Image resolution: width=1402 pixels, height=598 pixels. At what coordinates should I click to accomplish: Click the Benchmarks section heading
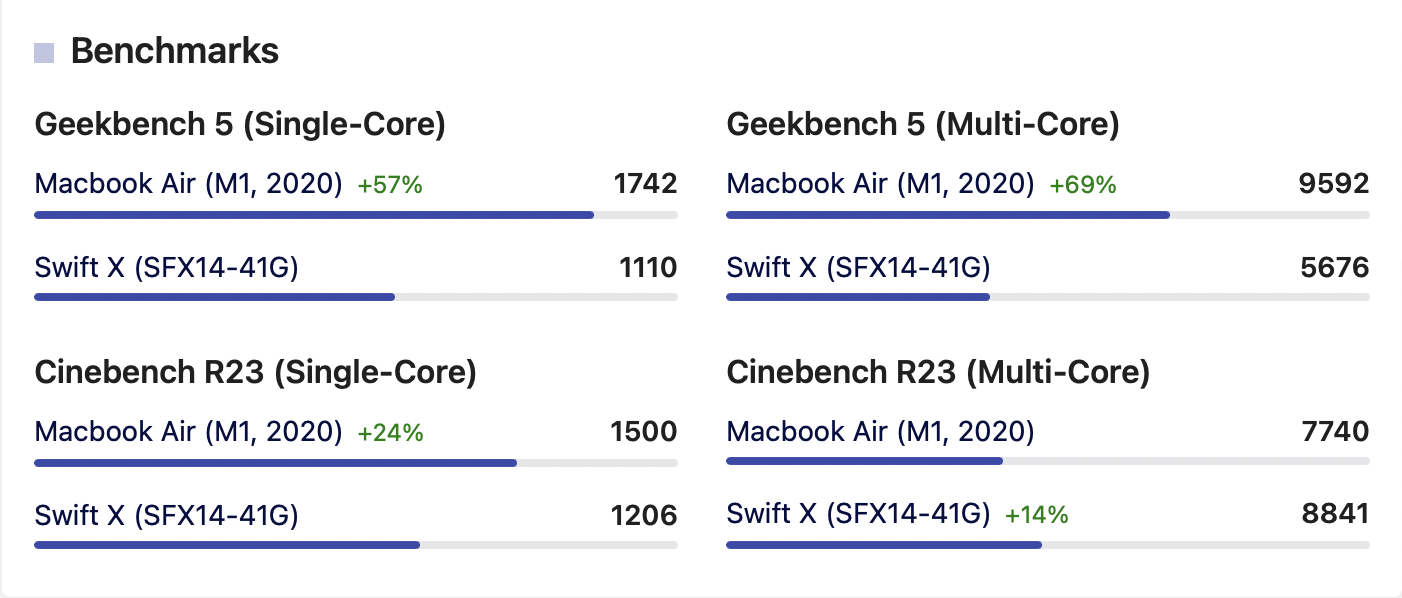coord(175,51)
